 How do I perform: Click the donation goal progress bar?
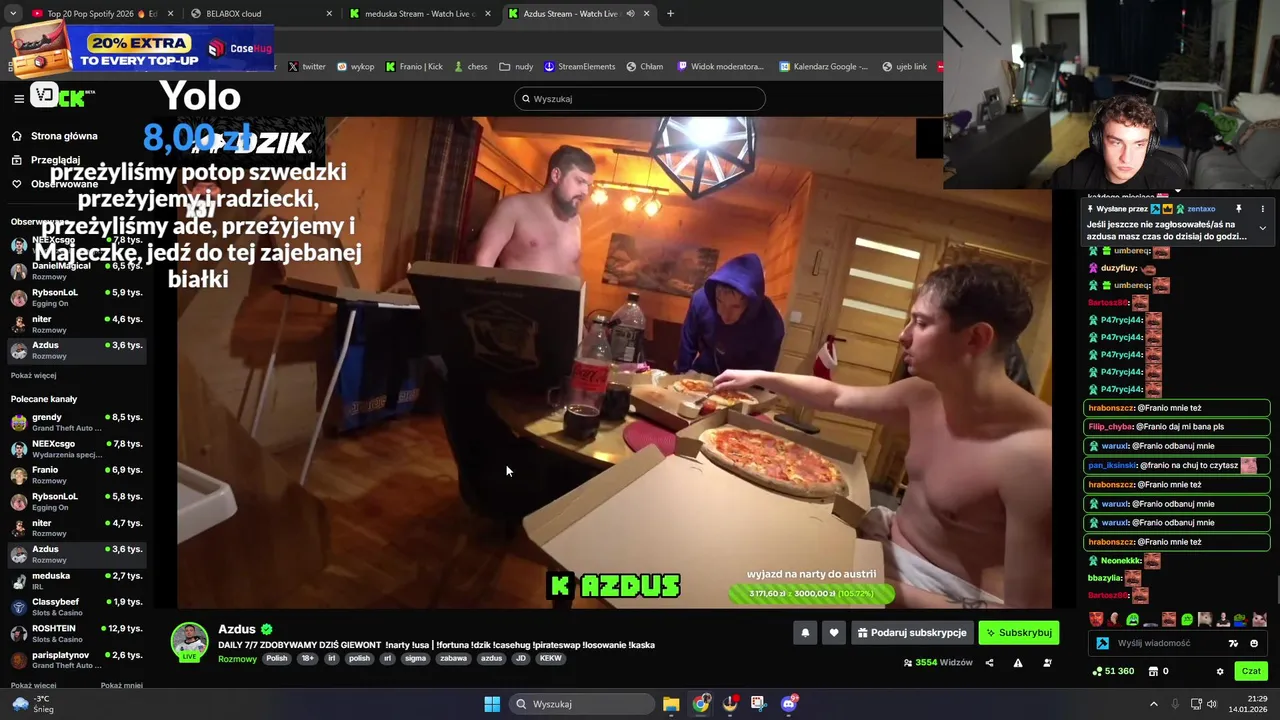[811, 594]
